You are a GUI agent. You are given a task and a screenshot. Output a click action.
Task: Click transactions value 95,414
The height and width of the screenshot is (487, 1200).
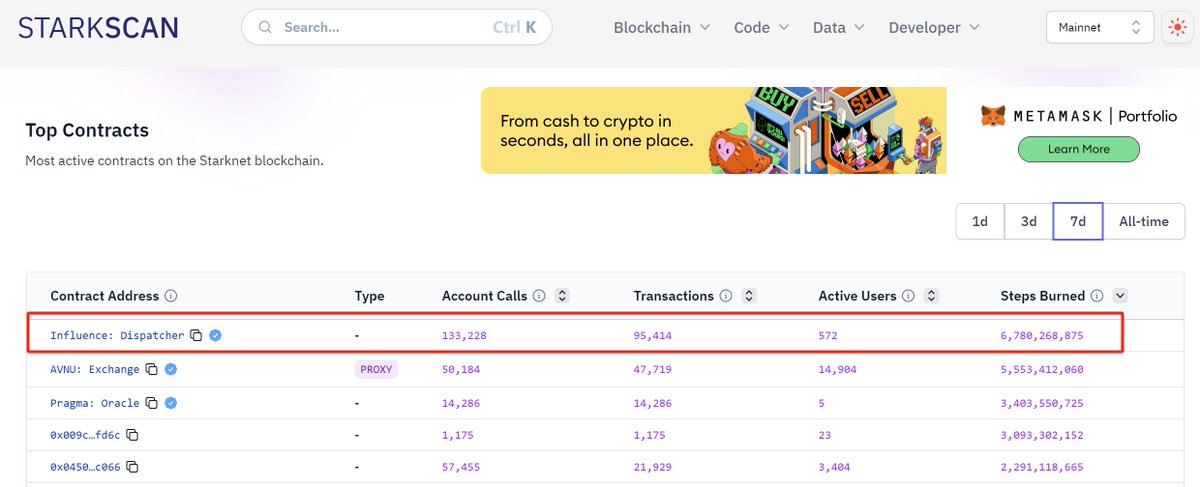[653, 335]
